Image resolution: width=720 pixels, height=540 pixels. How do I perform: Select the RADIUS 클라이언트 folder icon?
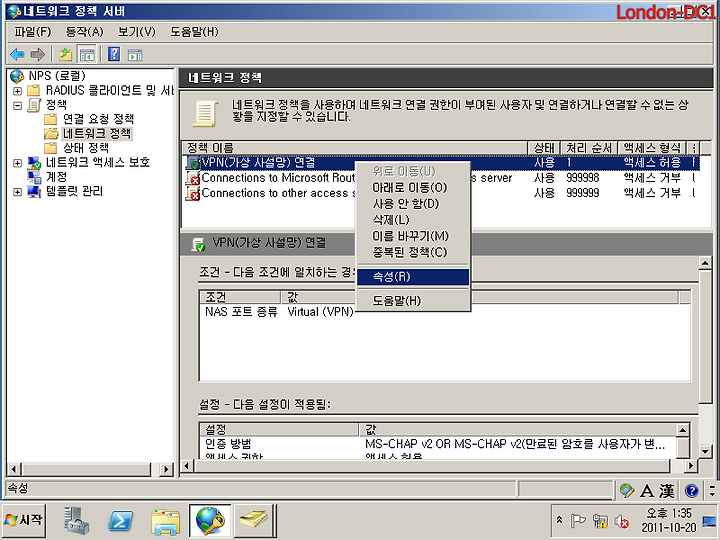pyautogui.click(x=34, y=90)
